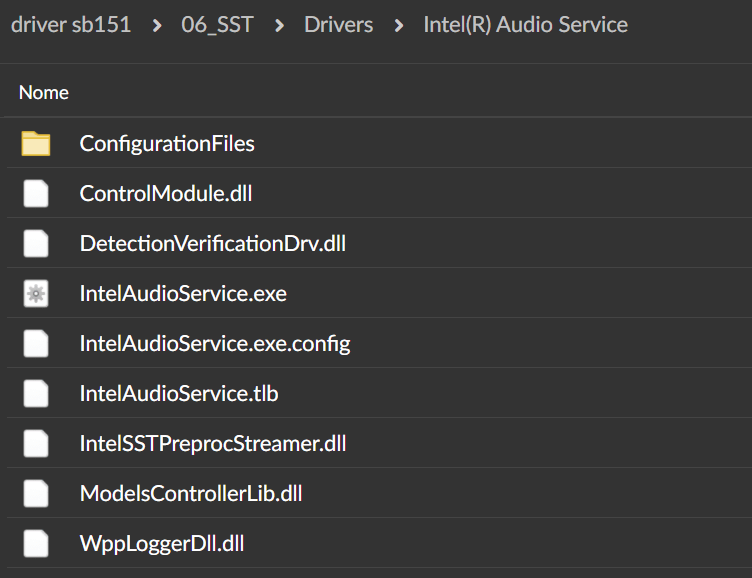
Task: Expand chevron after driver sb151 breadcrumb
Action: tap(158, 24)
